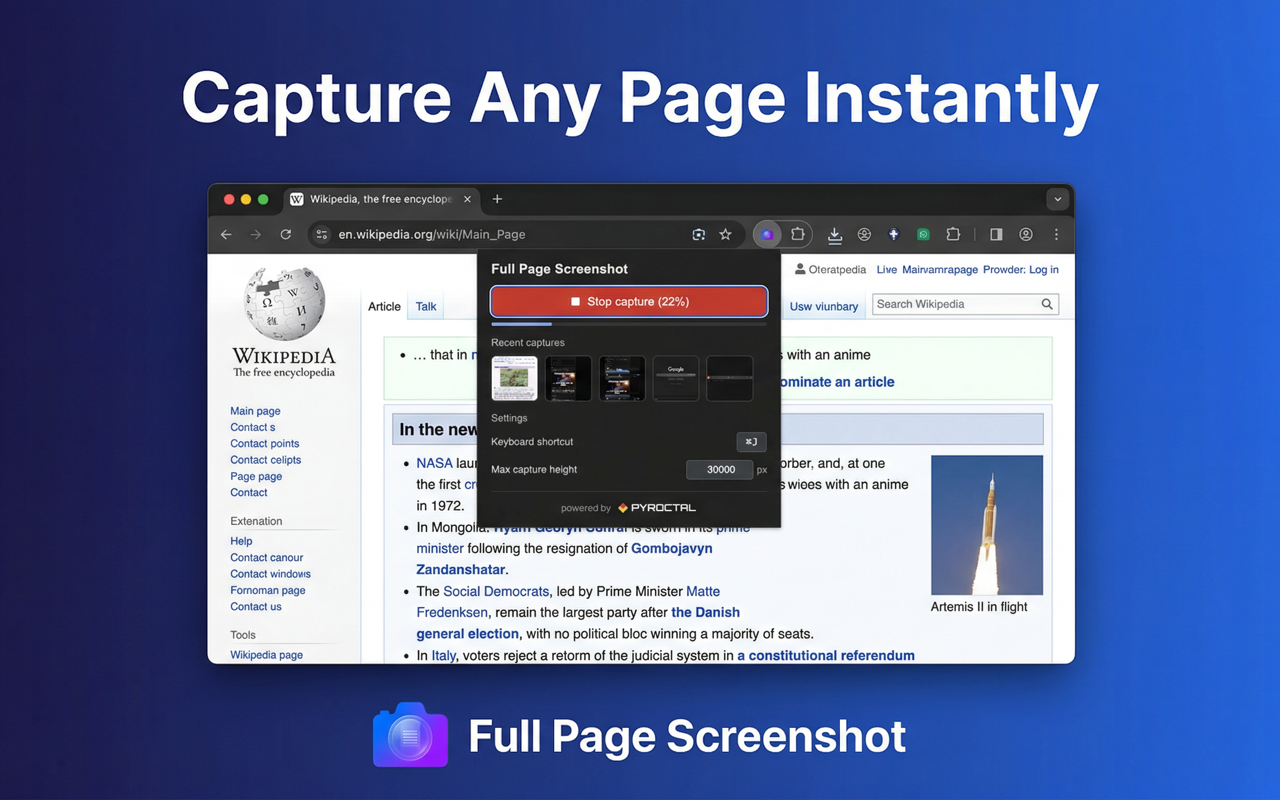1280x800 pixels.
Task: Open the Wikipedia page sidebar link
Action: tap(267, 655)
